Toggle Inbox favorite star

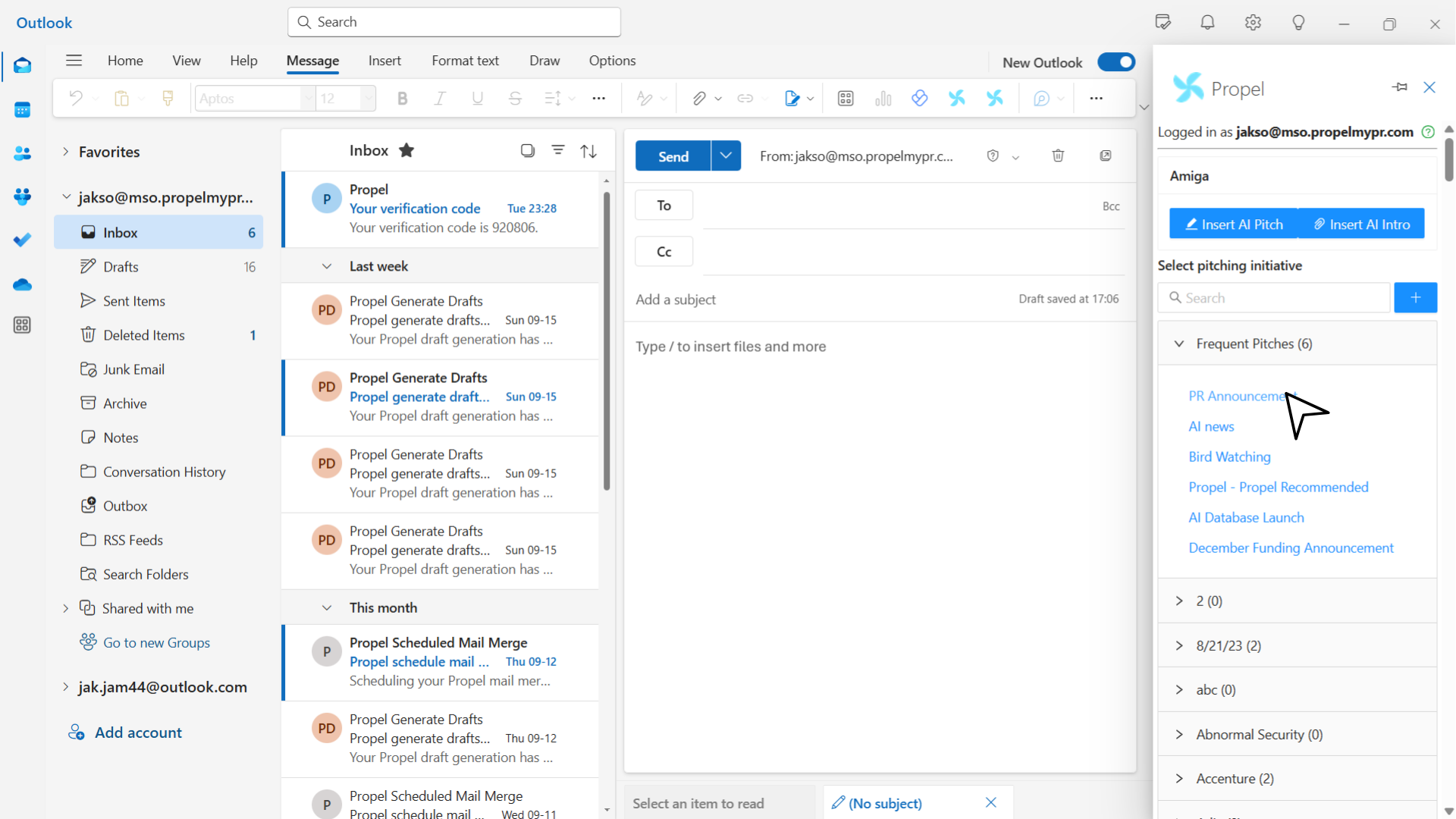(406, 150)
